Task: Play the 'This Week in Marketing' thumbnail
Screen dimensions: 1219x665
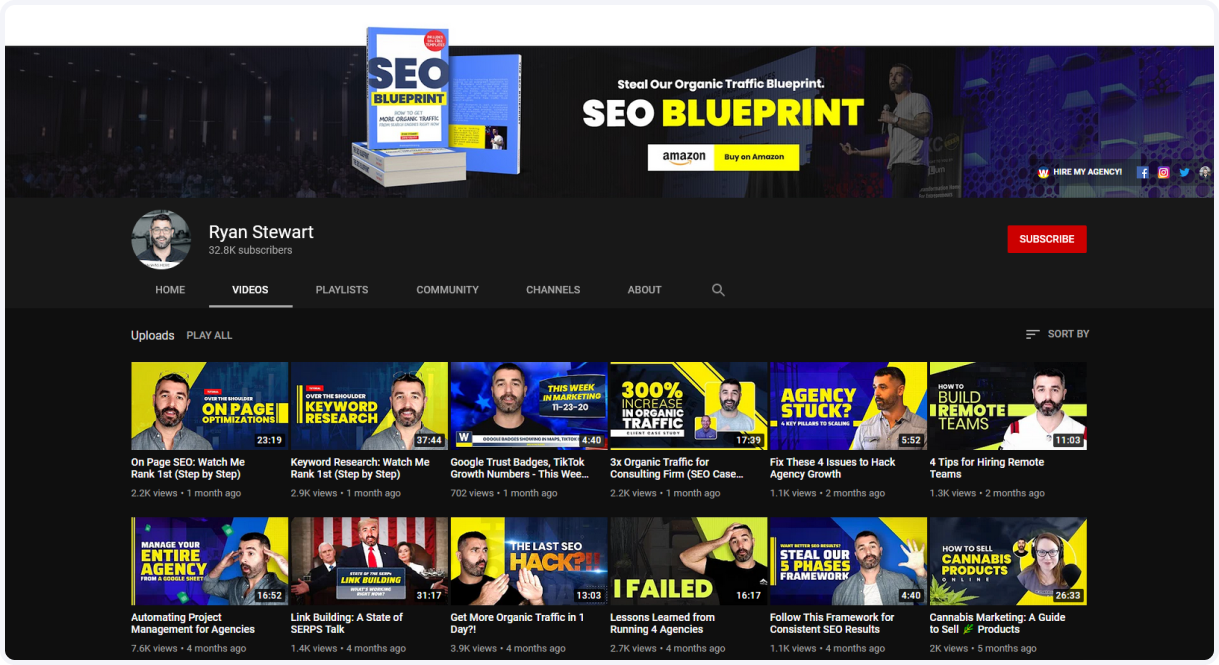Action: pos(529,406)
